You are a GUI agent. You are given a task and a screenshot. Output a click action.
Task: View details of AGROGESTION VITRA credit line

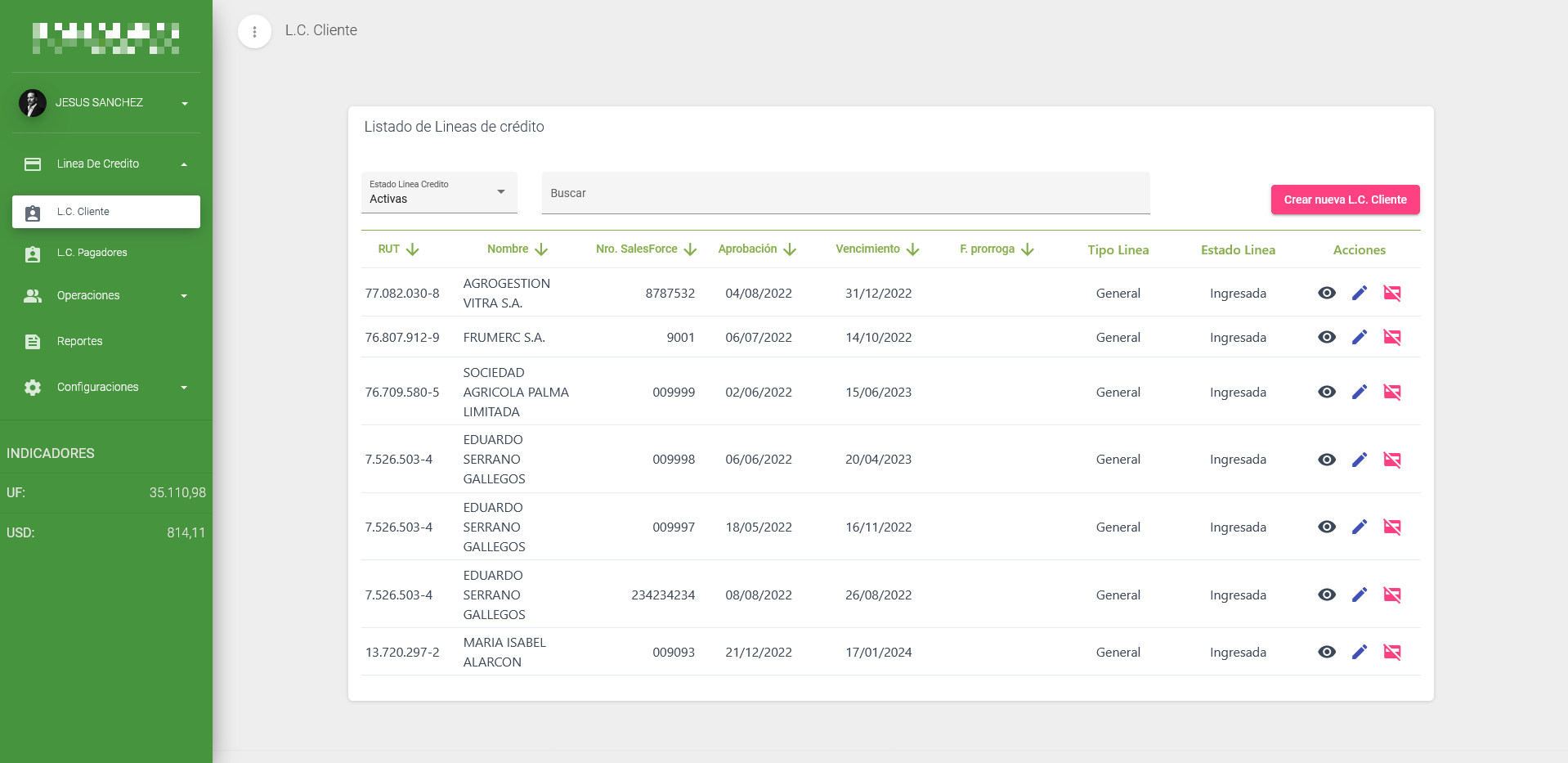pos(1326,294)
